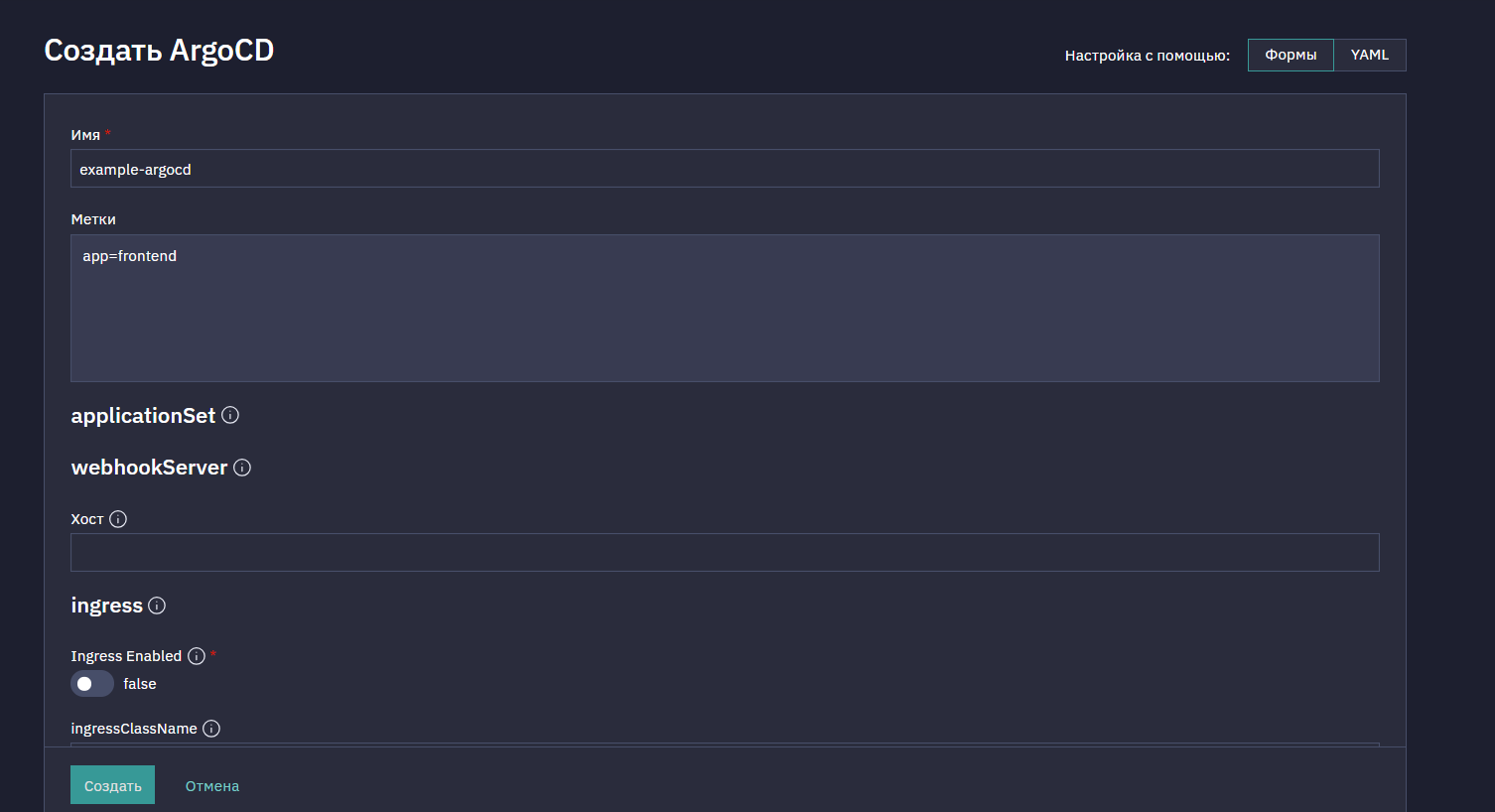Switch to the Формы configuration view
This screenshot has width=1495, height=812.
(1291, 55)
